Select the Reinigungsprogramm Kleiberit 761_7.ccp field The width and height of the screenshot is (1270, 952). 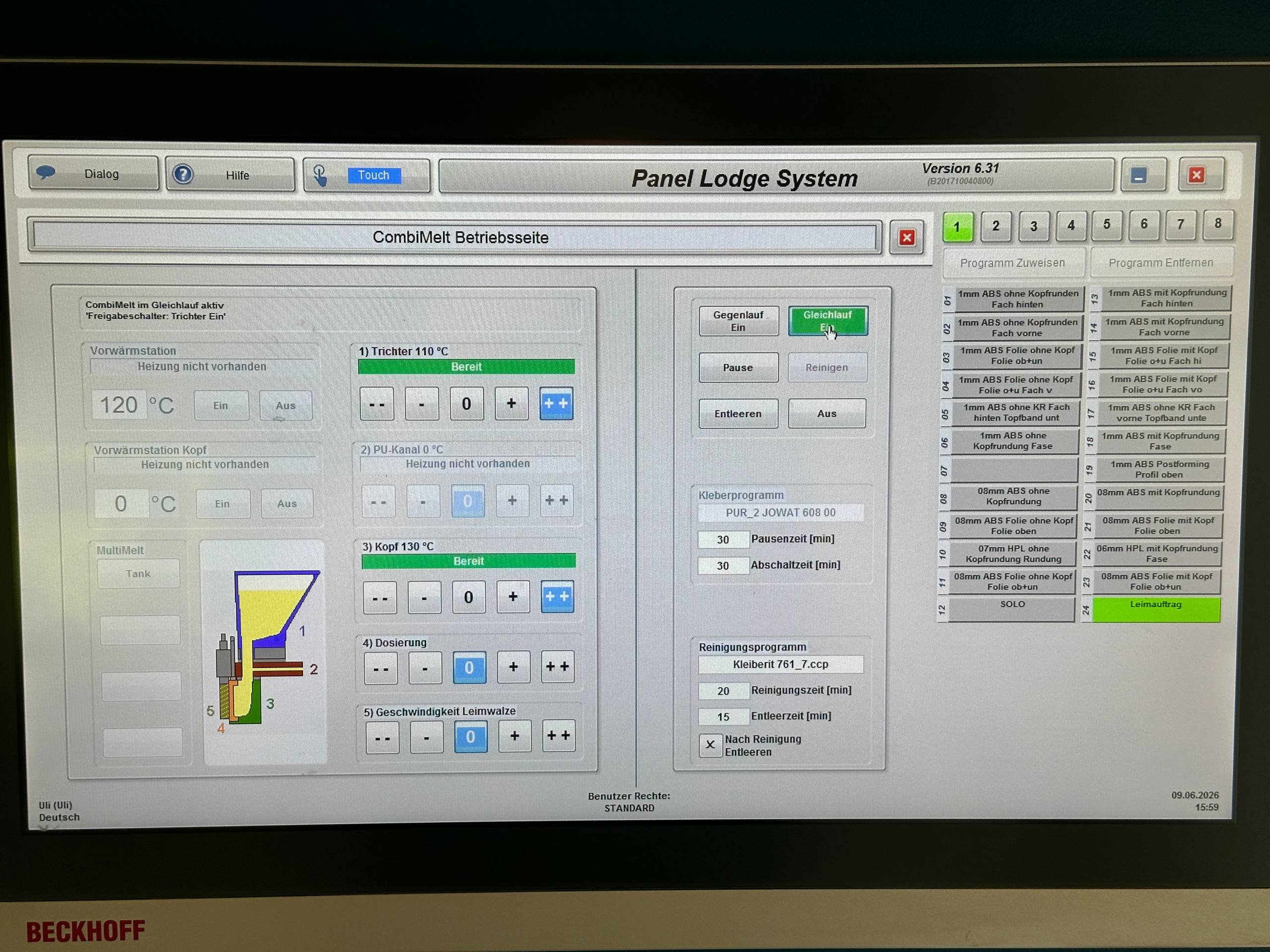coord(781,664)
